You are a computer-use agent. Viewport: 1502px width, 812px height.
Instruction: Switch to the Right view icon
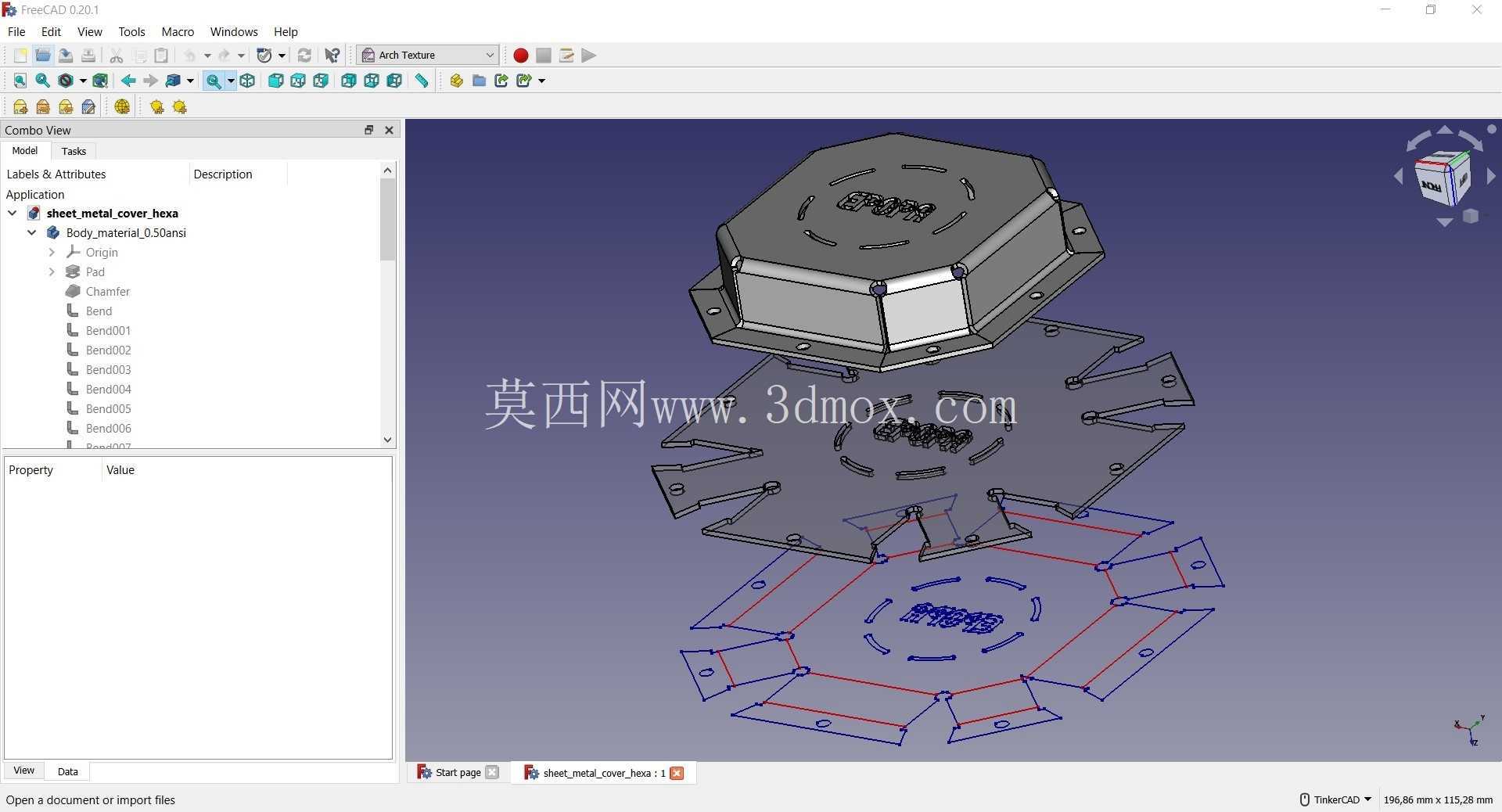click(x=321, y=81)
